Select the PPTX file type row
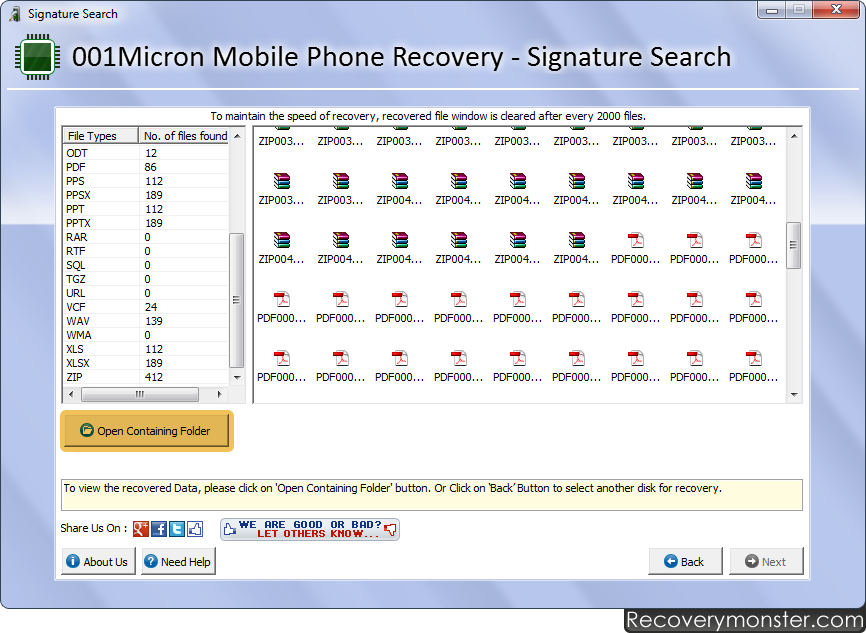This screenshot has width=866, height=633. point(146,223)
